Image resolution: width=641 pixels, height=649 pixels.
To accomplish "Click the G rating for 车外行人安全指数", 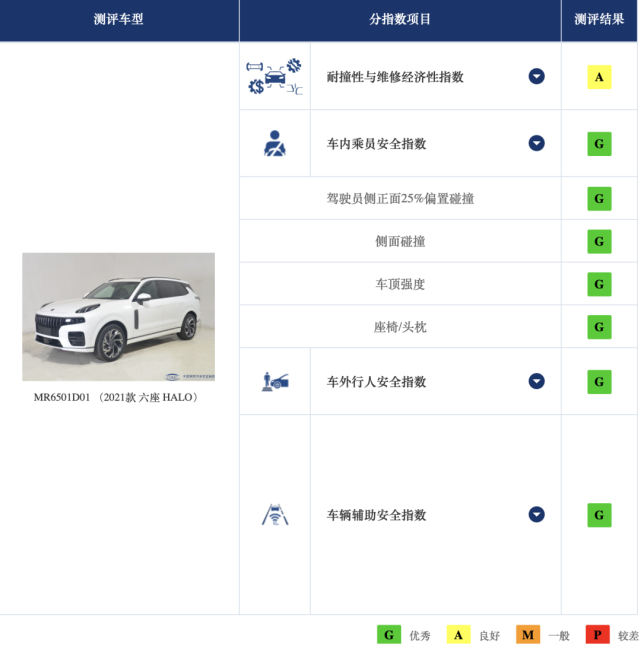I will pyautogui.click(x=599, y=382).
